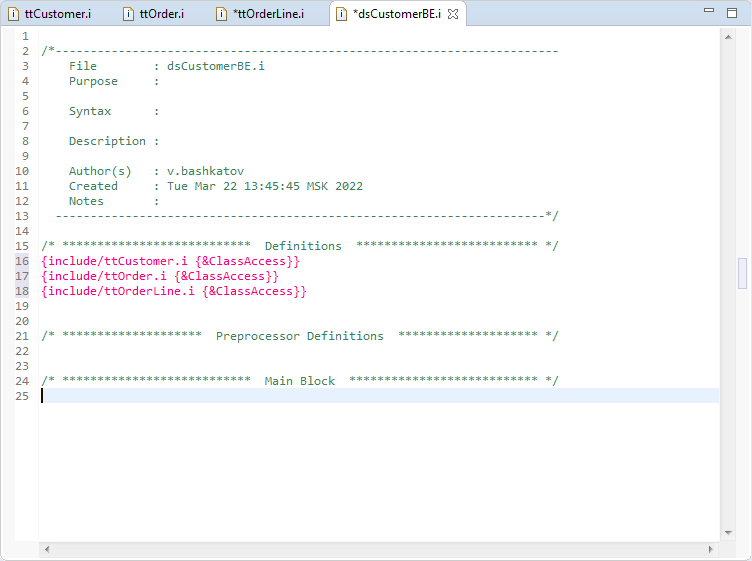Select the *dsCustomerBE.i tab
The height and width of the screenshot is (561, 752).
397,14
